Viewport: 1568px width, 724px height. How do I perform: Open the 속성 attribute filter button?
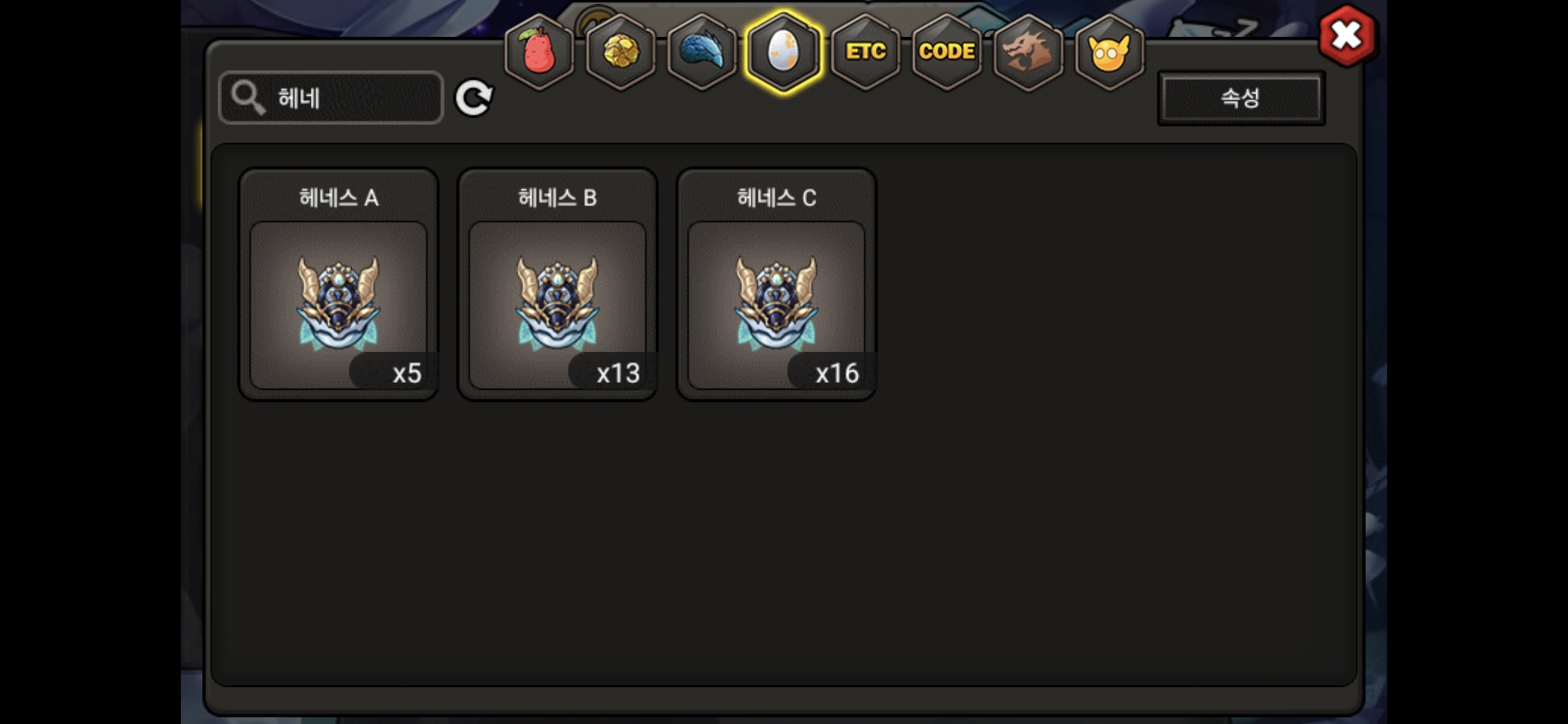[x=1241, y=98]
